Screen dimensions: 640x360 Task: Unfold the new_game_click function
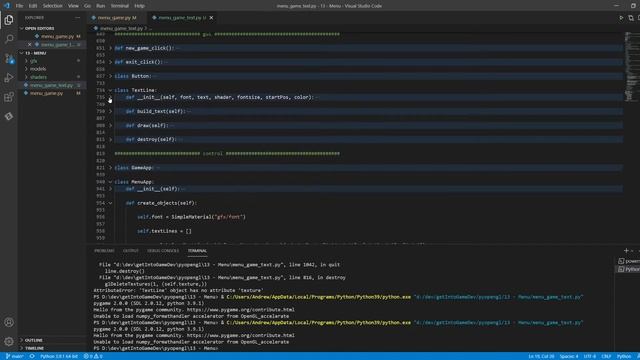110,48
